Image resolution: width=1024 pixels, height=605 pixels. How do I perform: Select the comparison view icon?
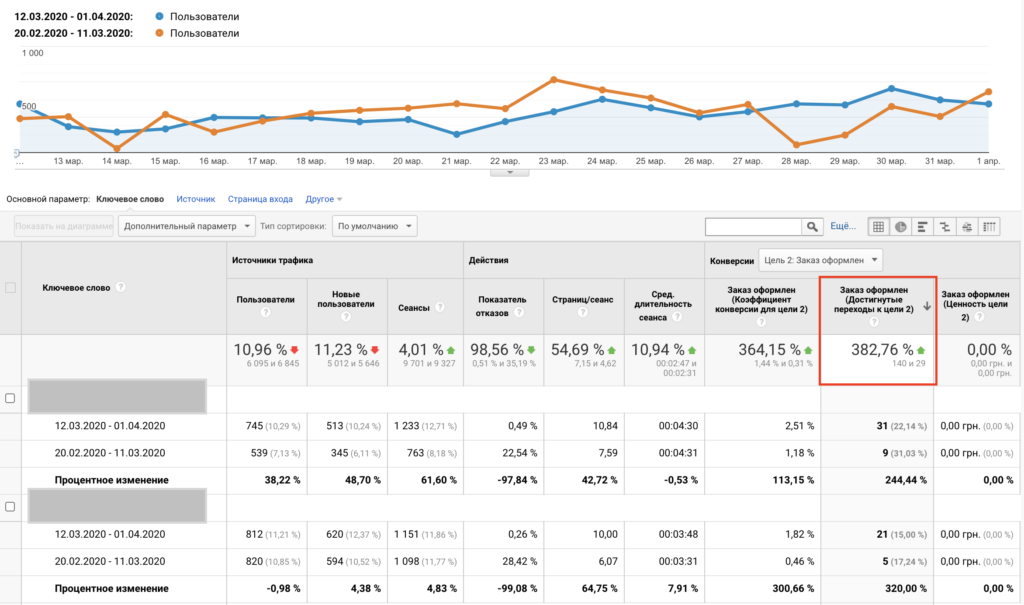(945, 227)
